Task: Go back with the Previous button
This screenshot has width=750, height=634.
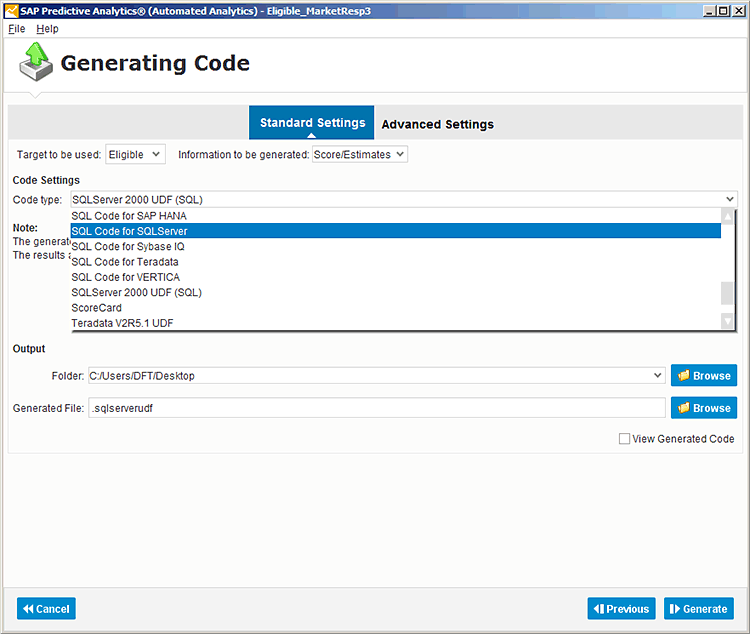Action: pyautogui.click(x=621, y=609)
